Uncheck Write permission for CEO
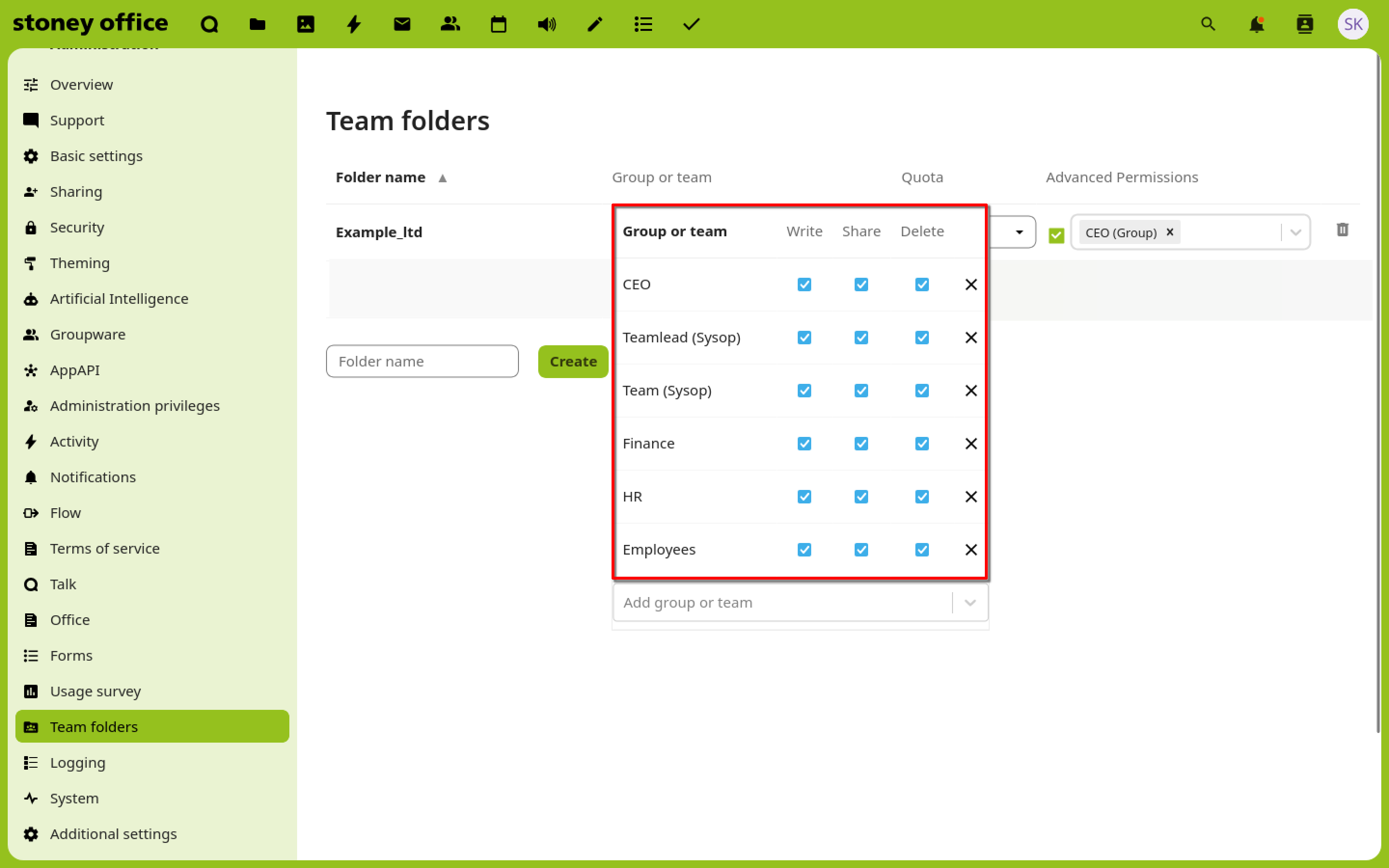 [804, 285]
